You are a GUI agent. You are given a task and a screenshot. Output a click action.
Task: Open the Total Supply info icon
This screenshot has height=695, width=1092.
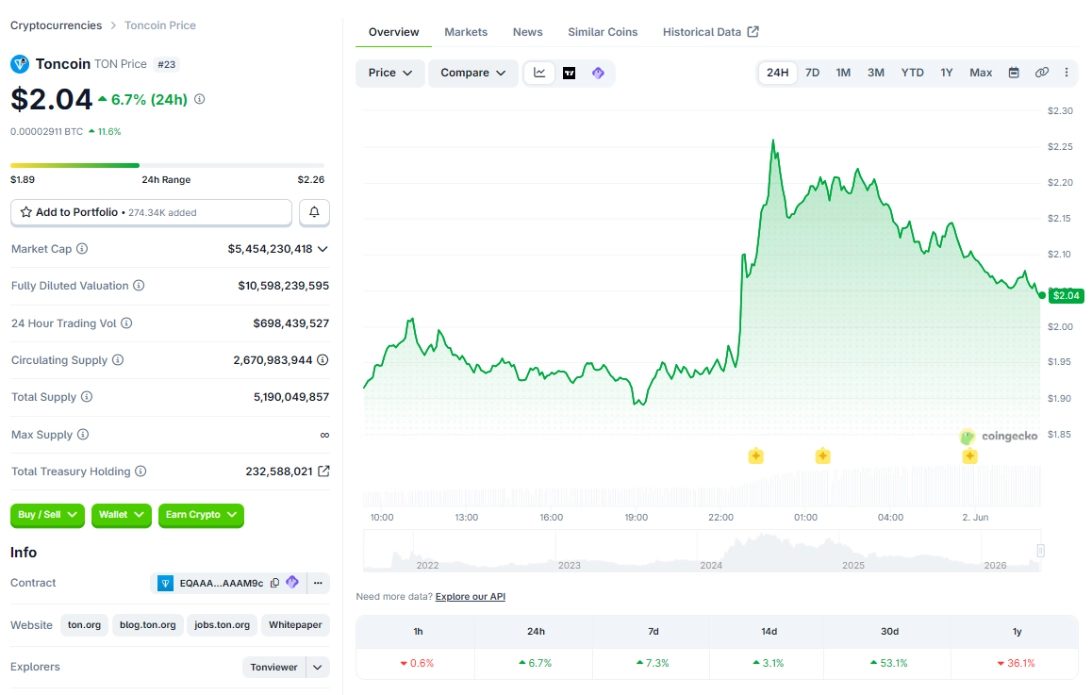(86, 397)
